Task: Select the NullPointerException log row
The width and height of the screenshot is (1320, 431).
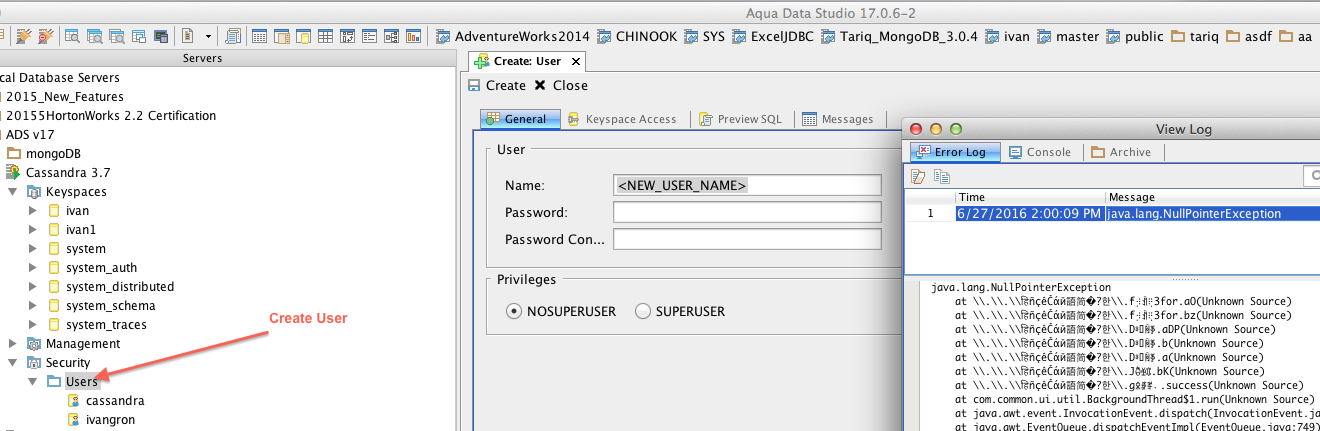Action: (1112, 213)
